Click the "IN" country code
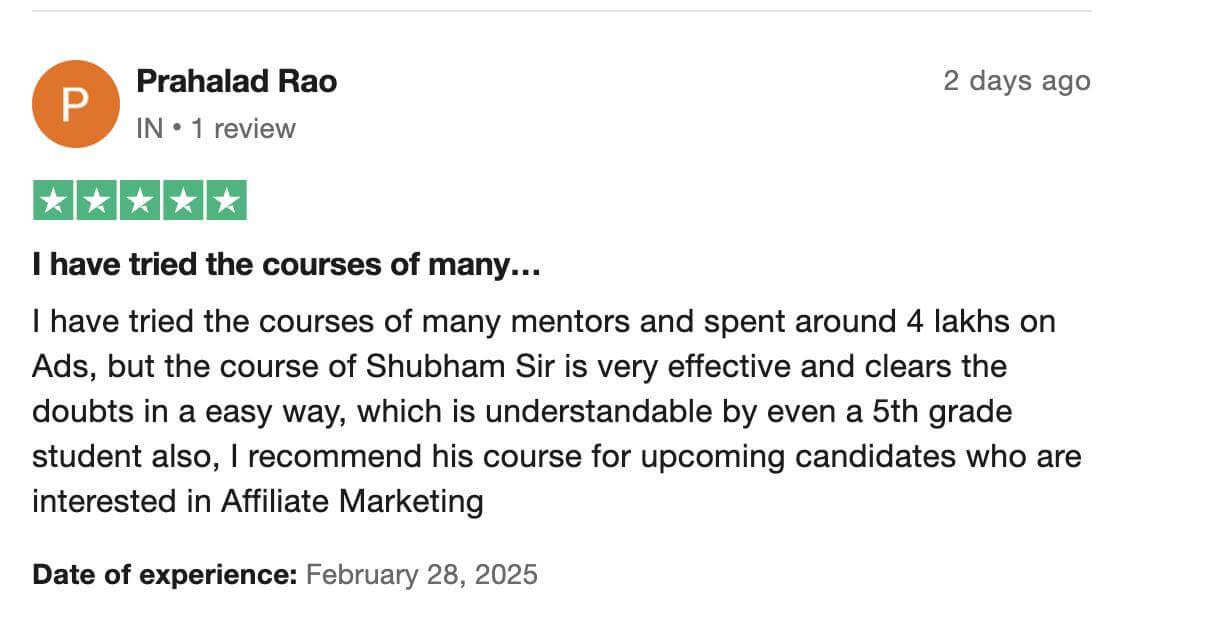The image size is (1212, 630). [x=149, y=129]
